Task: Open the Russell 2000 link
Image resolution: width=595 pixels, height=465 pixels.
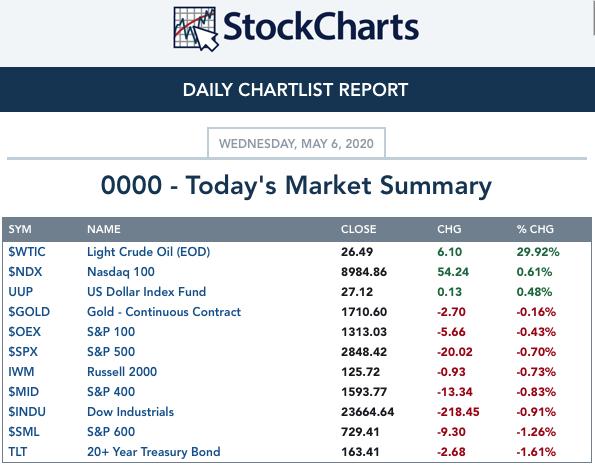Action: 122,372
